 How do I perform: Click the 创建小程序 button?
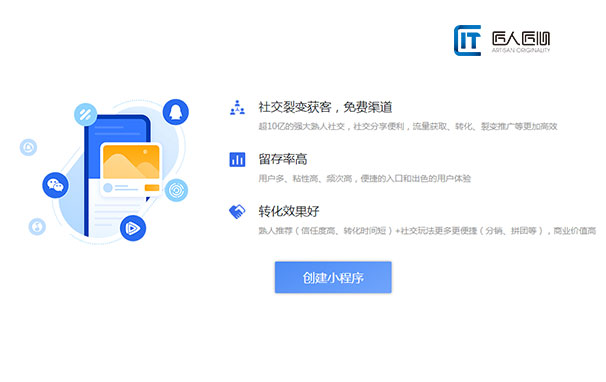click(x=333, y=277)
